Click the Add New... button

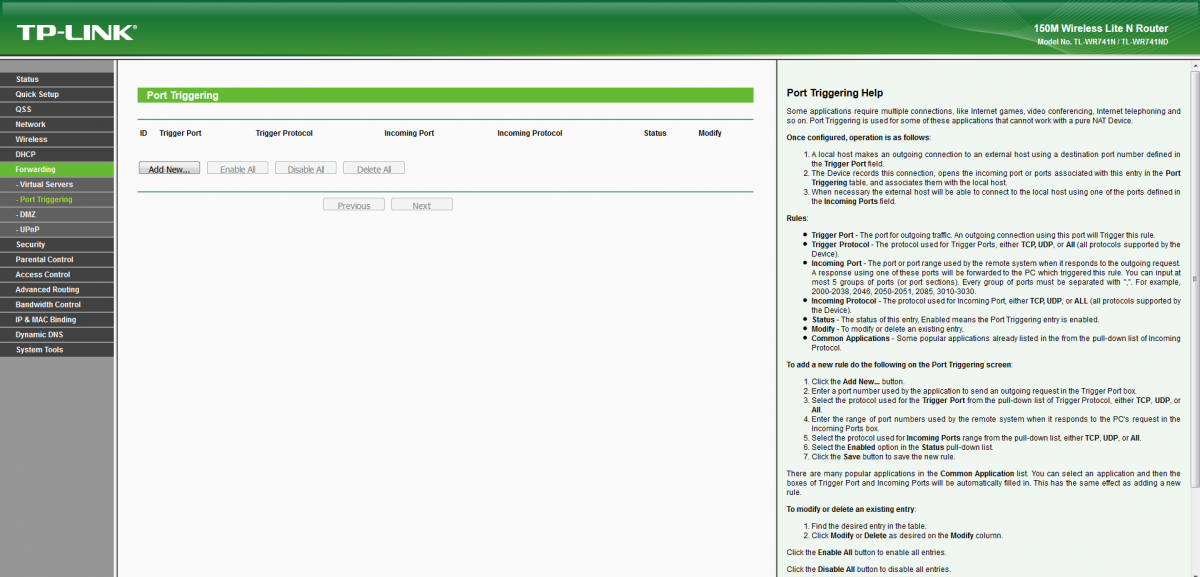click(169, 169)
